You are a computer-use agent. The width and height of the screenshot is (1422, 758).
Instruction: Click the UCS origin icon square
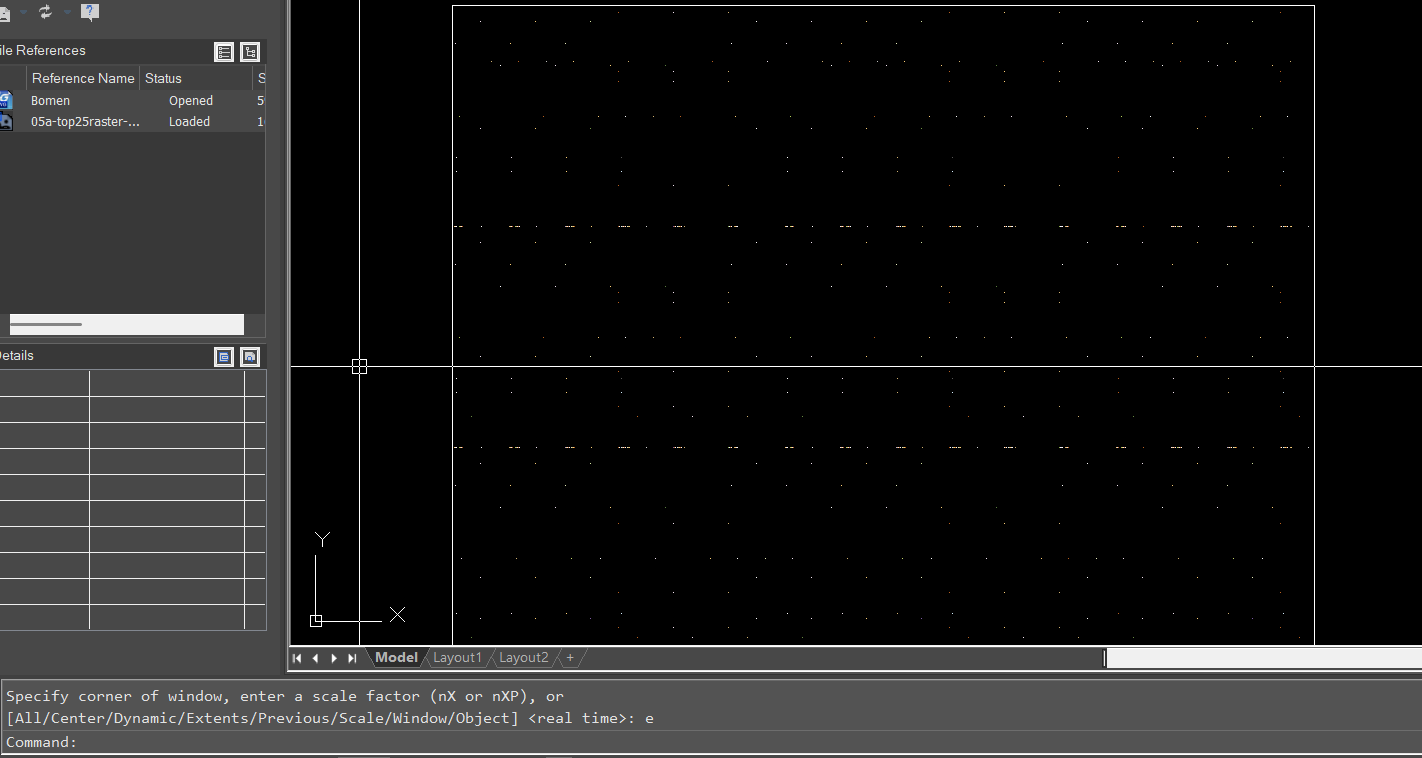click(x=316, y=621)
